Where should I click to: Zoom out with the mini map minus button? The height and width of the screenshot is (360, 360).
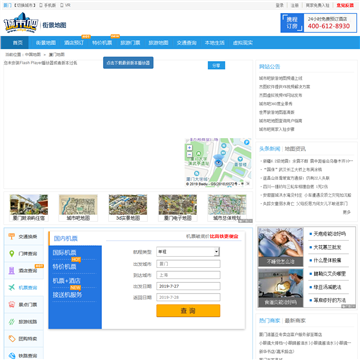tap(189, 154)
